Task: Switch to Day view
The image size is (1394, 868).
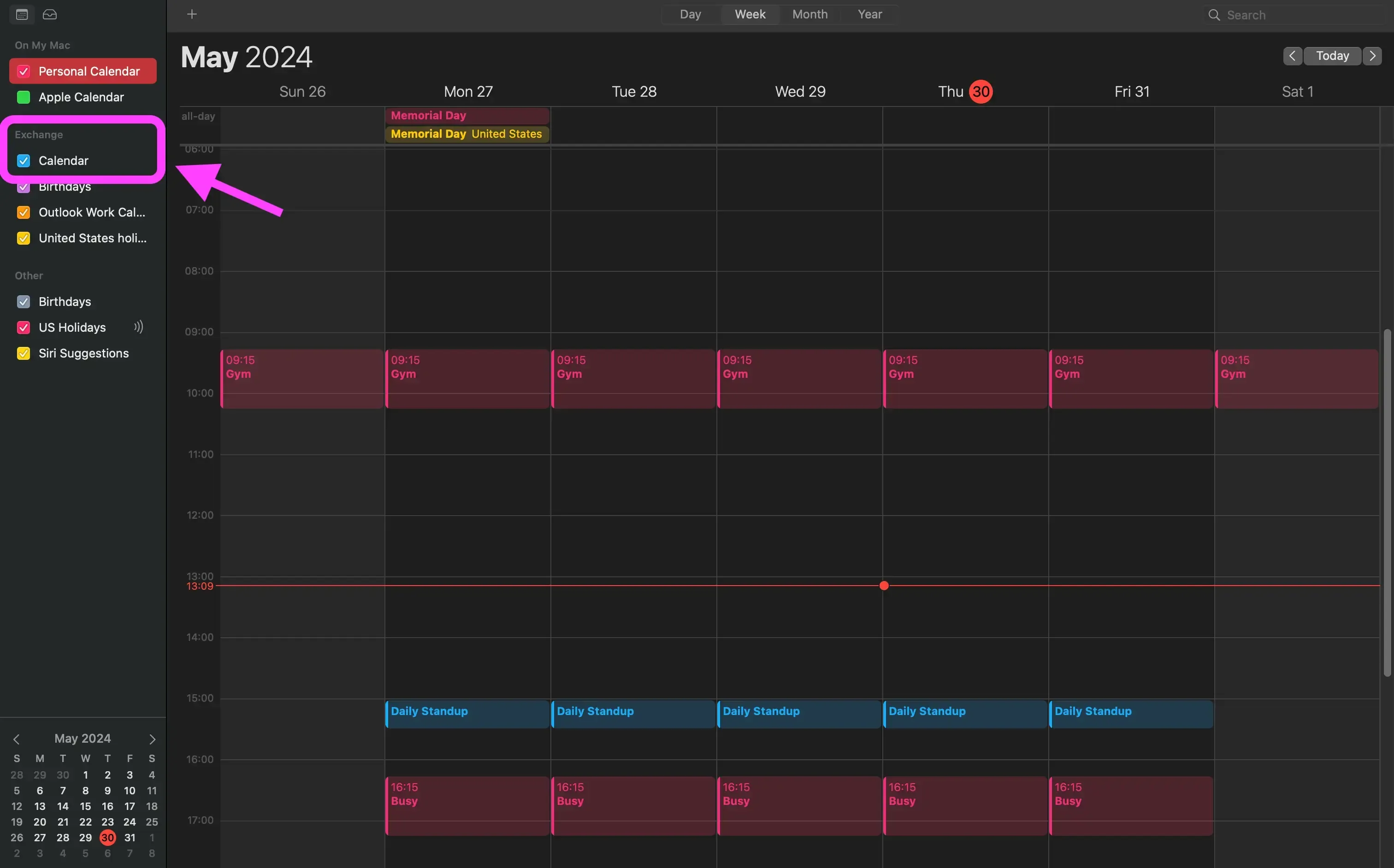Action: coord(690,14)
